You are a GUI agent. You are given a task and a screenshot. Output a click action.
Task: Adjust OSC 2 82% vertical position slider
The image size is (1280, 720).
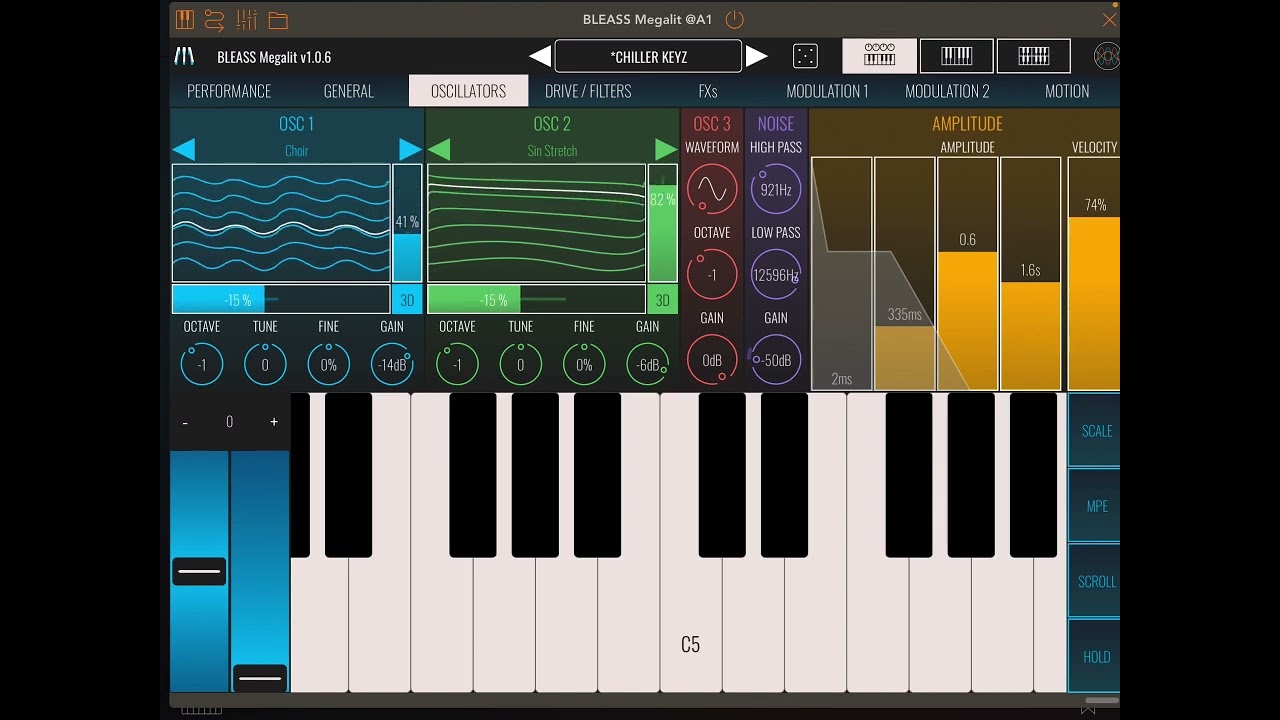tap(662, 223)
